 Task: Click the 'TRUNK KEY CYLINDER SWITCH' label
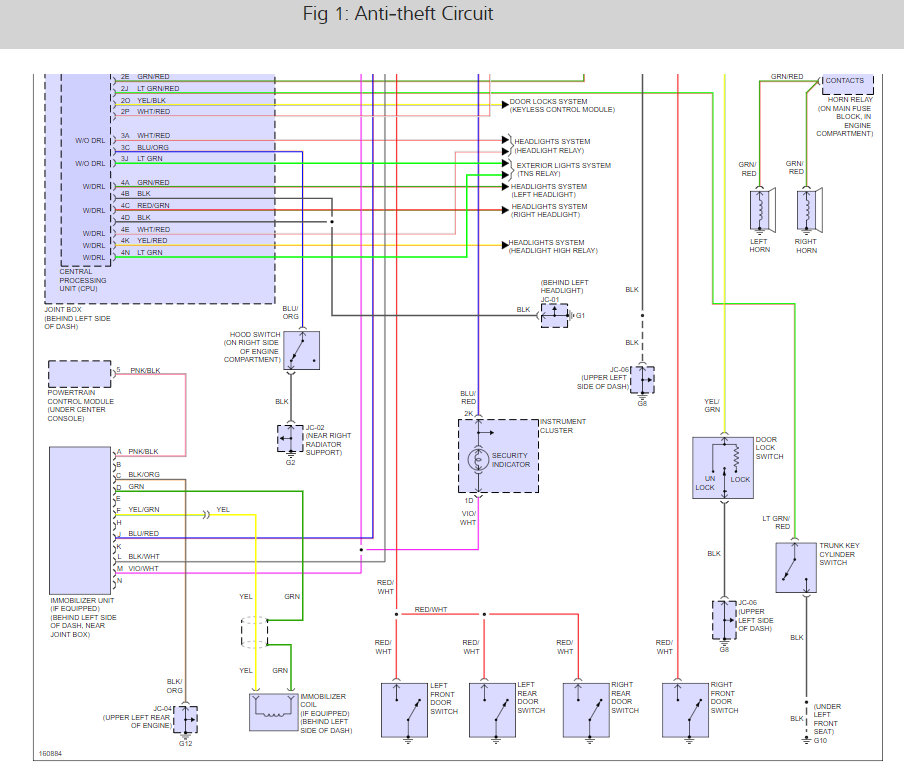coord(839,554)
